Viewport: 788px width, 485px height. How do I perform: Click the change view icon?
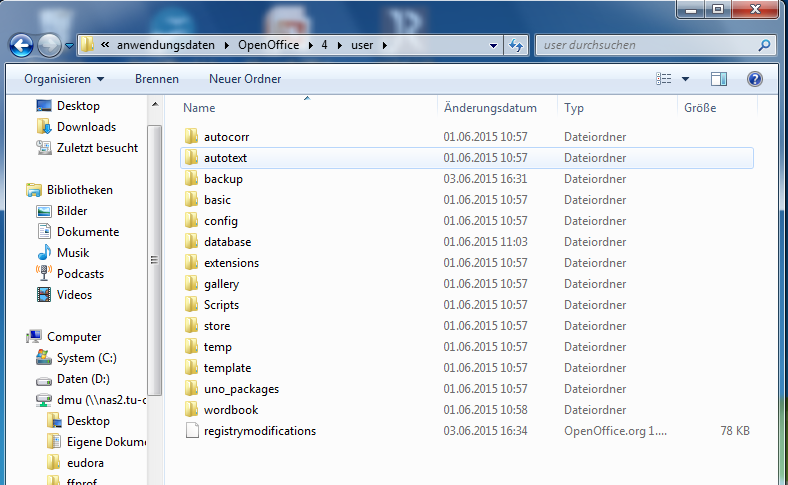pos(663,79)
